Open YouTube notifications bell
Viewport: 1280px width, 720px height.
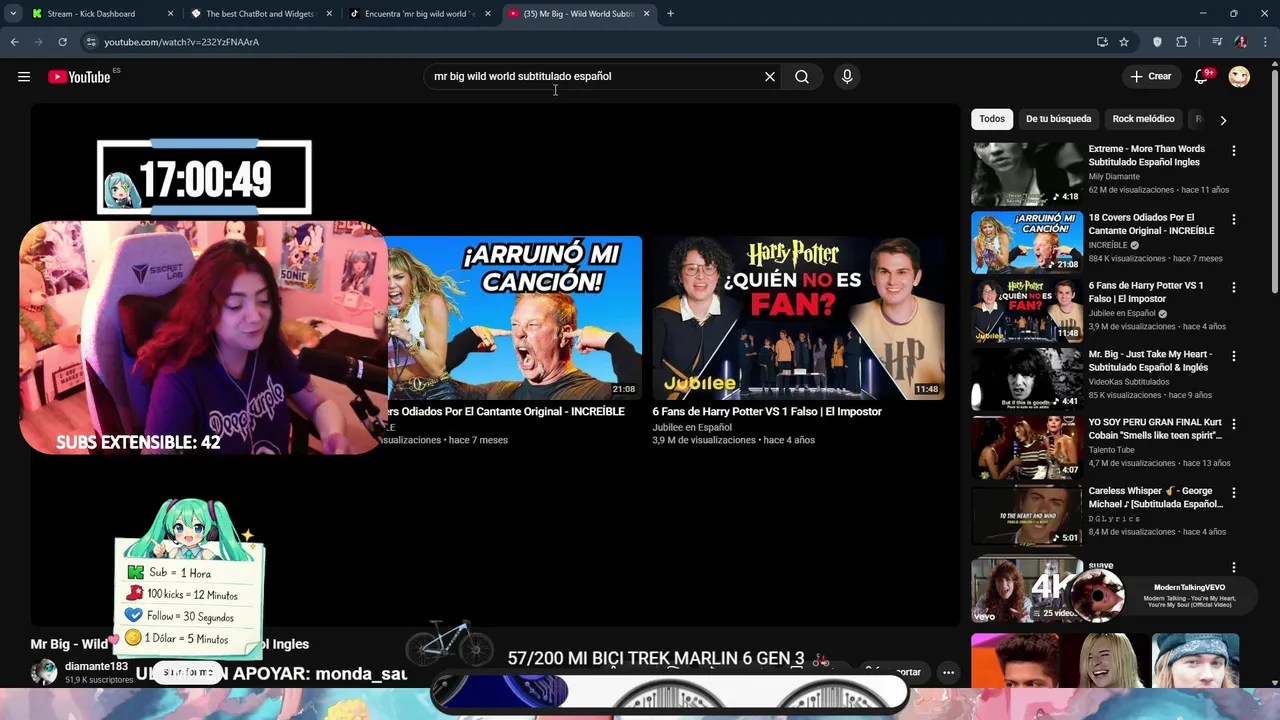(1202, 77)
